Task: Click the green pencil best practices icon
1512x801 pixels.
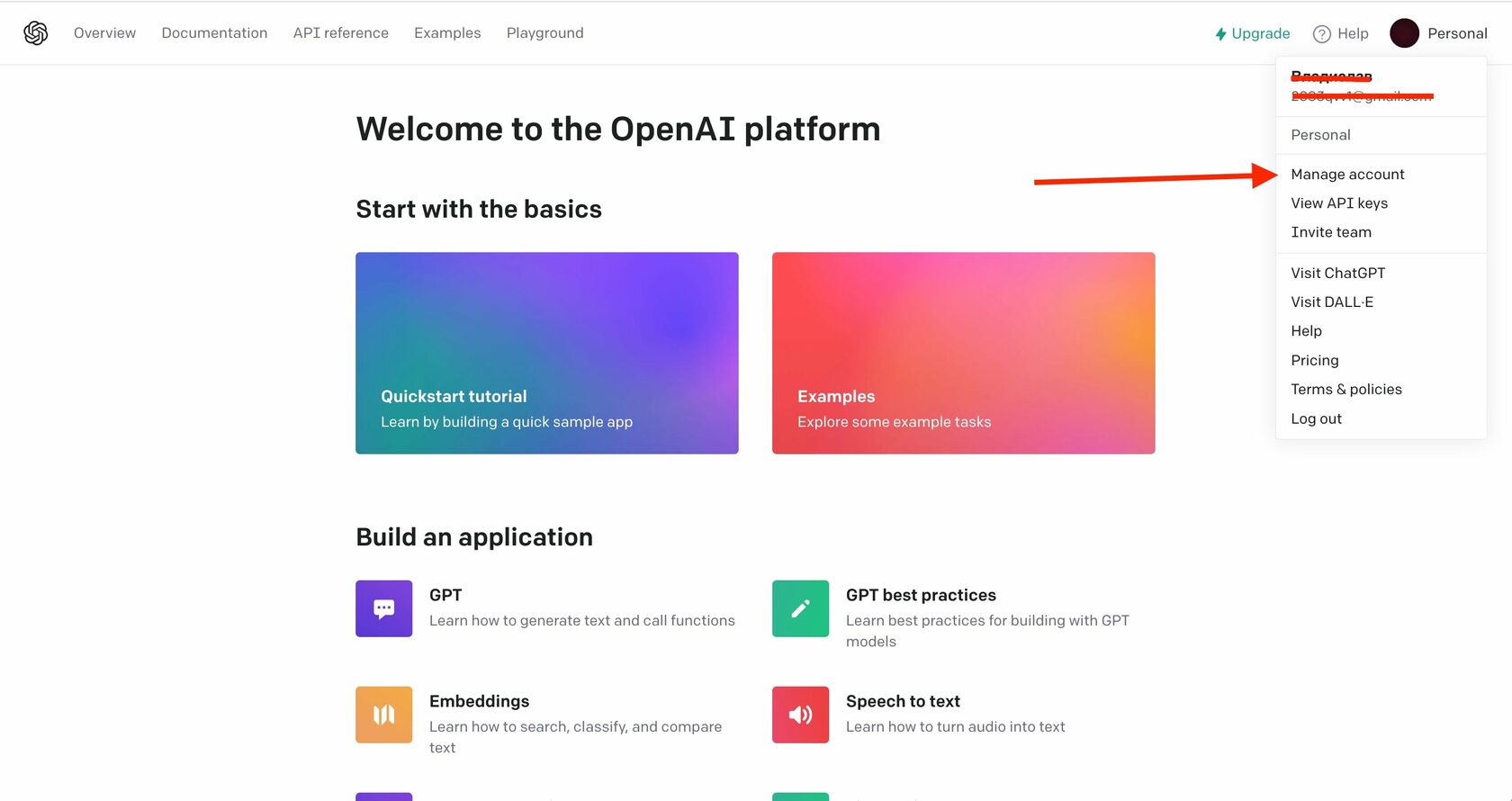Action: (x=800, y=608)
